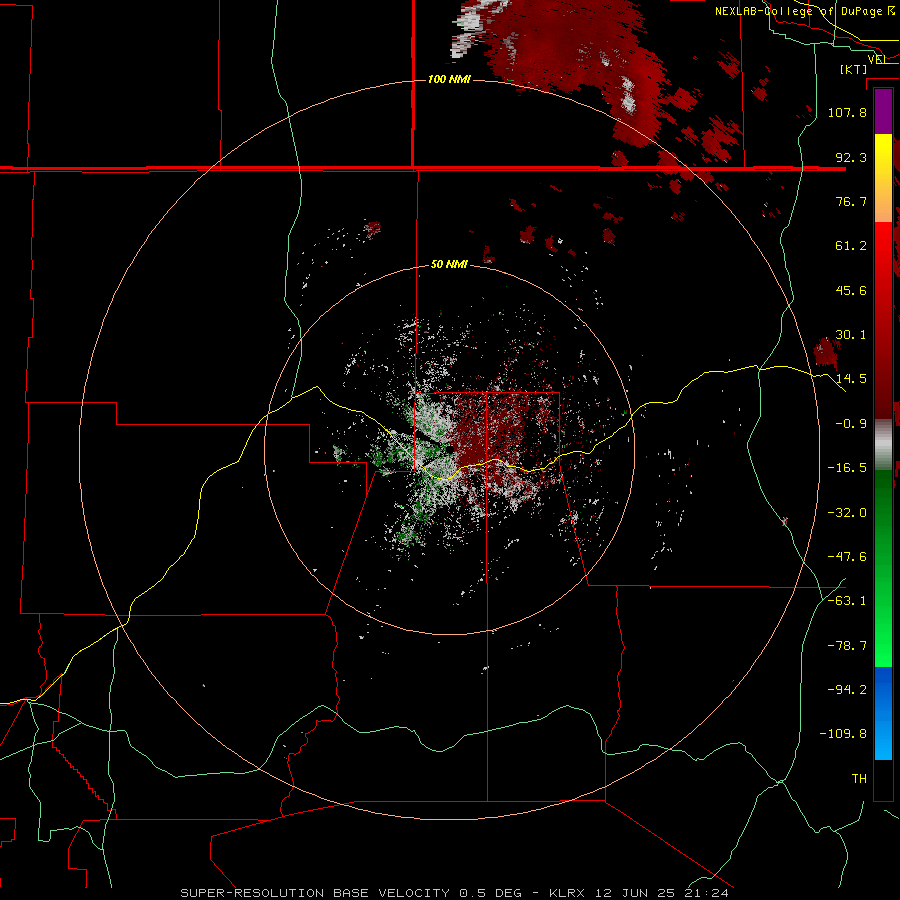The width and height of the screenshot is (900, 900).
Task: Click the 14.5 velocity scale value
Action: pos(851,379)
